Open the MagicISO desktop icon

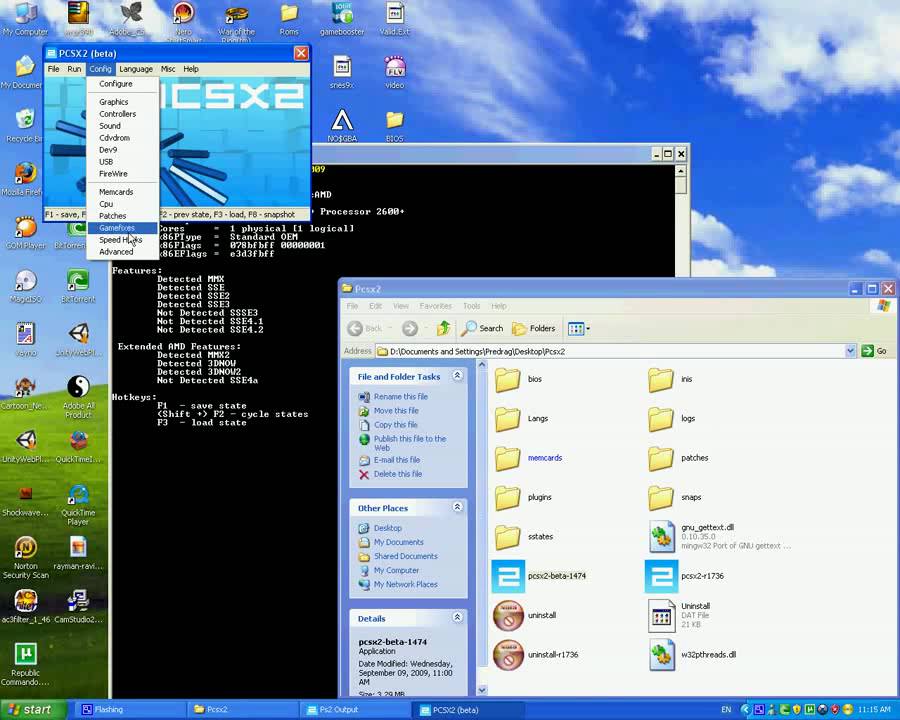26,286
